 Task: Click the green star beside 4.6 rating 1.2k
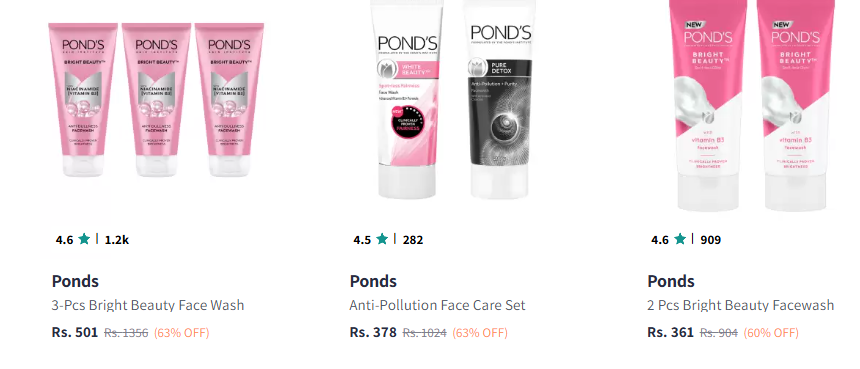[x=84, y=239]
